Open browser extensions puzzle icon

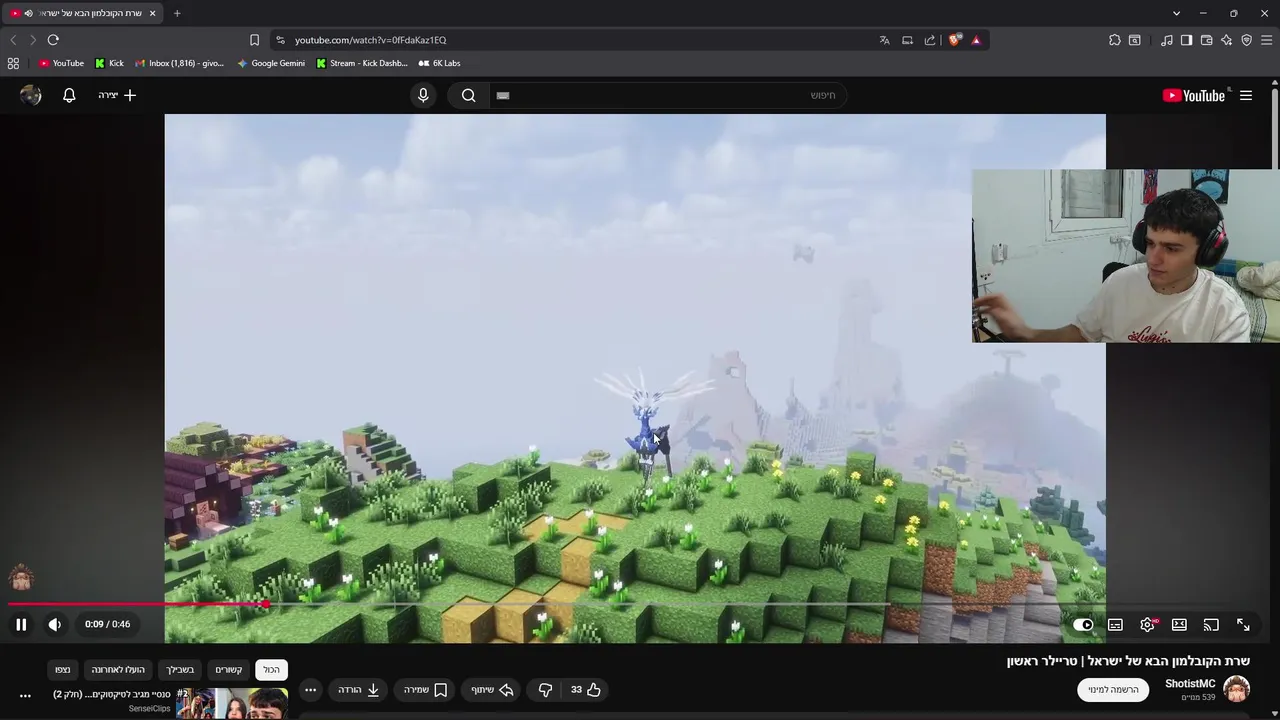[x=1115, y=40]
